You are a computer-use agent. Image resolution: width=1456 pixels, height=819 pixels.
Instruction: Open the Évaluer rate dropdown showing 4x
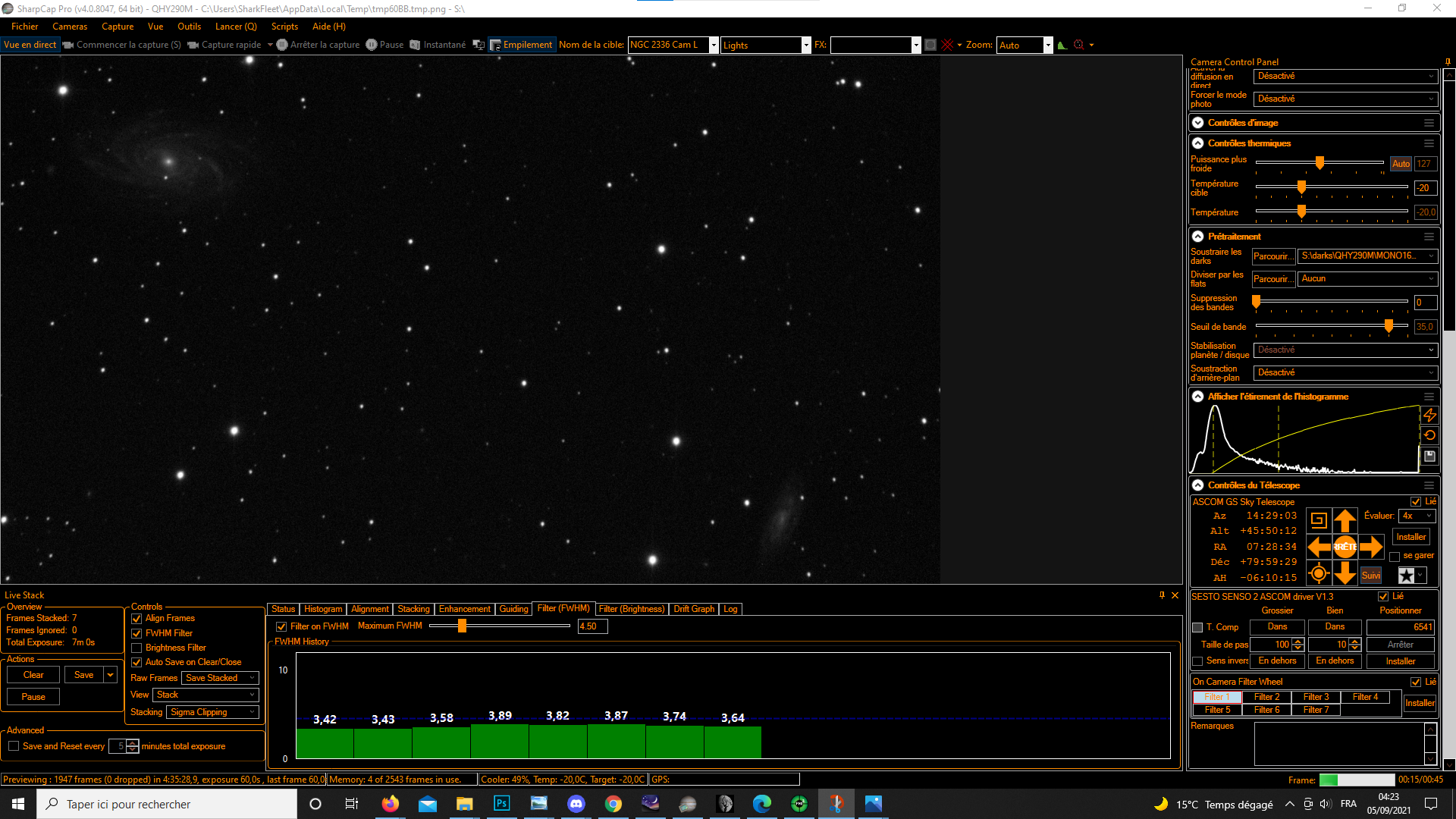point(1417,516)
